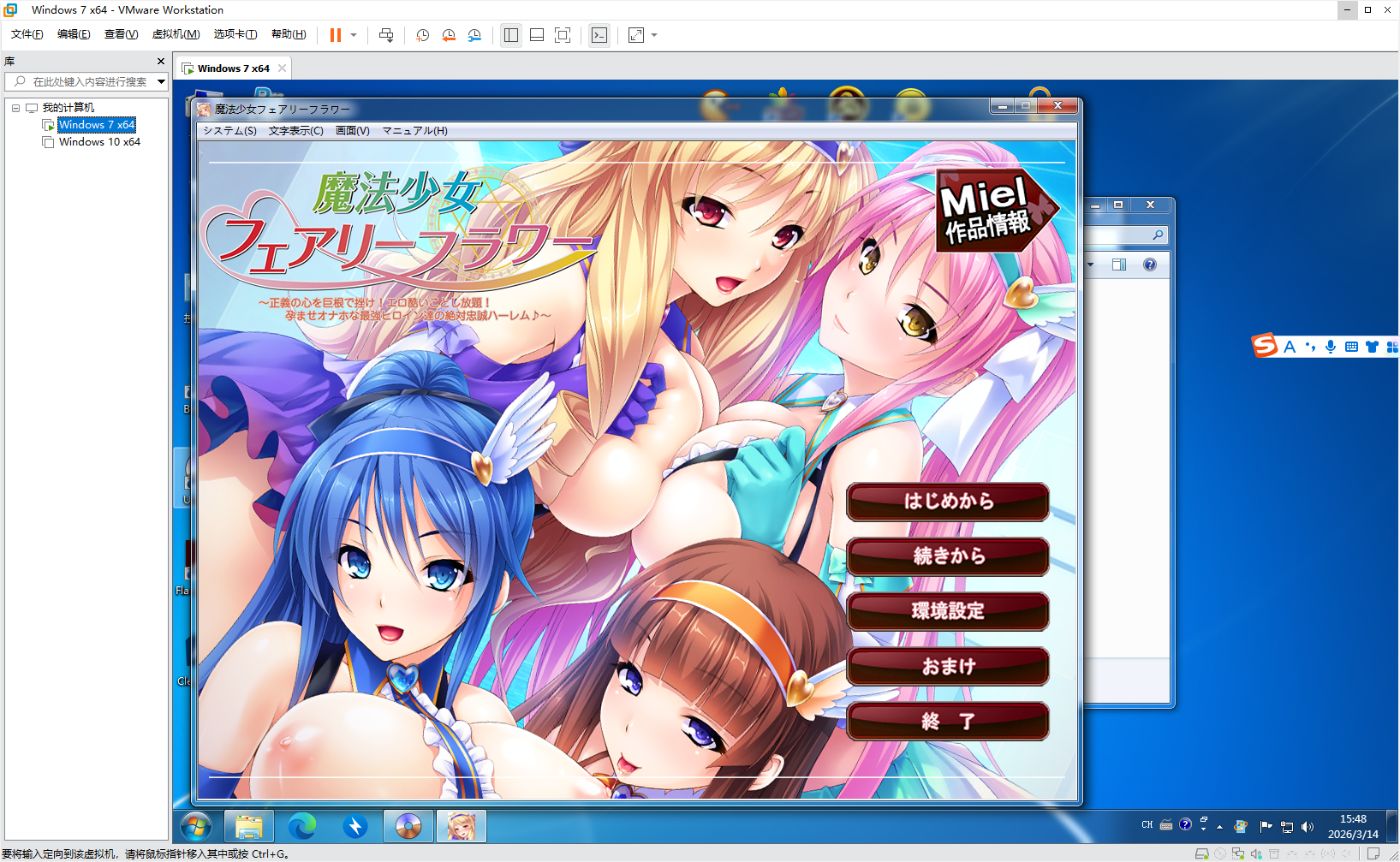Launch the game from the anime taskbar icon
1400x862 pixels.
coord(461,825)
